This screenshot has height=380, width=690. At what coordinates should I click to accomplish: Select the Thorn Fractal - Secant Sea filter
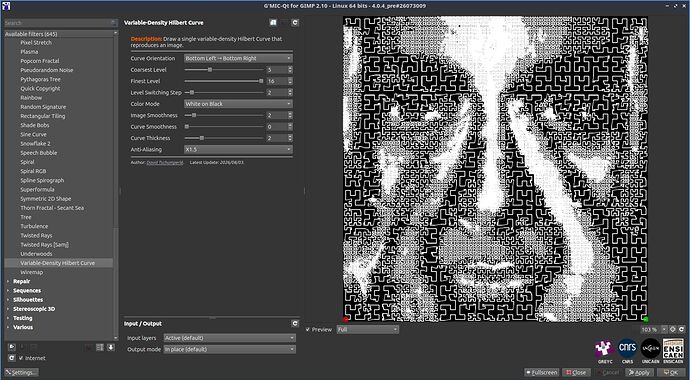click(52, 208)
